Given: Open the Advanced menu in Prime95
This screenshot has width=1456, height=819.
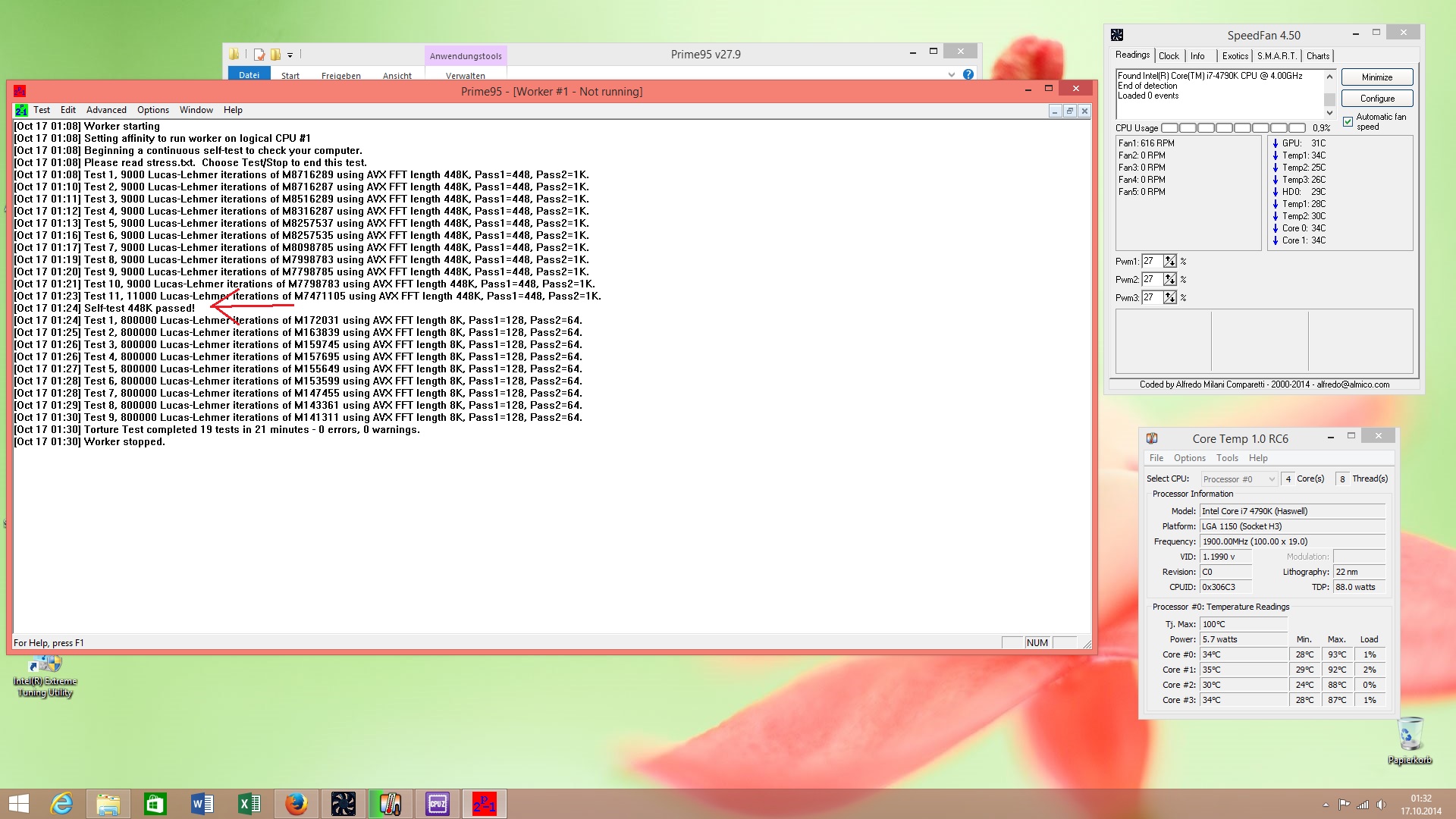Looking at the screenshot, I should pos(106,110).
